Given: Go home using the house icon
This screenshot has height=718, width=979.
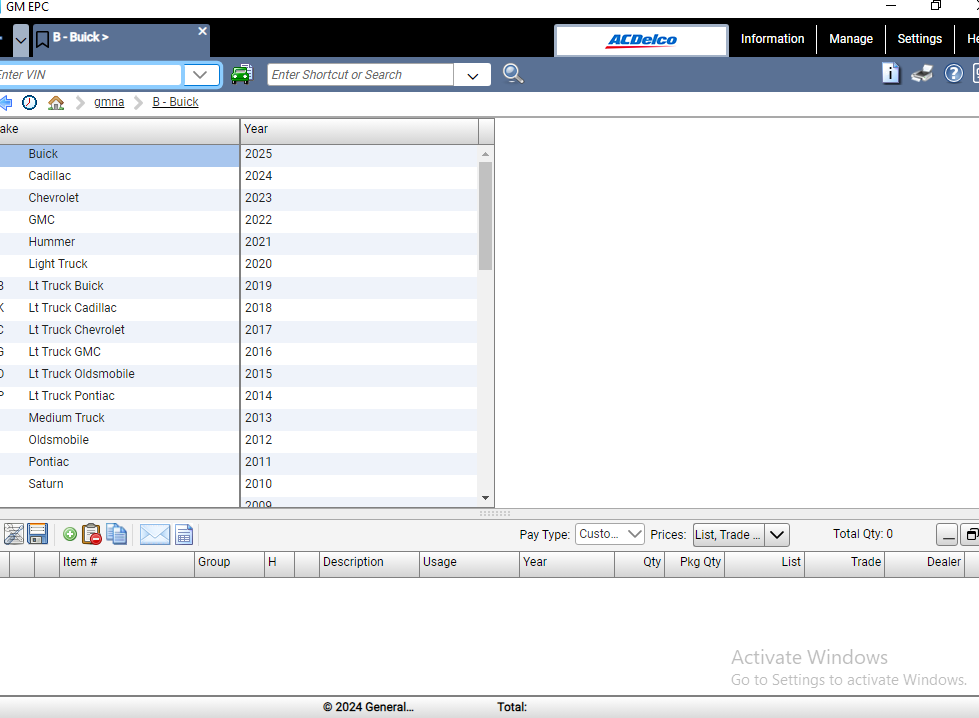Looking at the screenshot, I should point(56,102).
